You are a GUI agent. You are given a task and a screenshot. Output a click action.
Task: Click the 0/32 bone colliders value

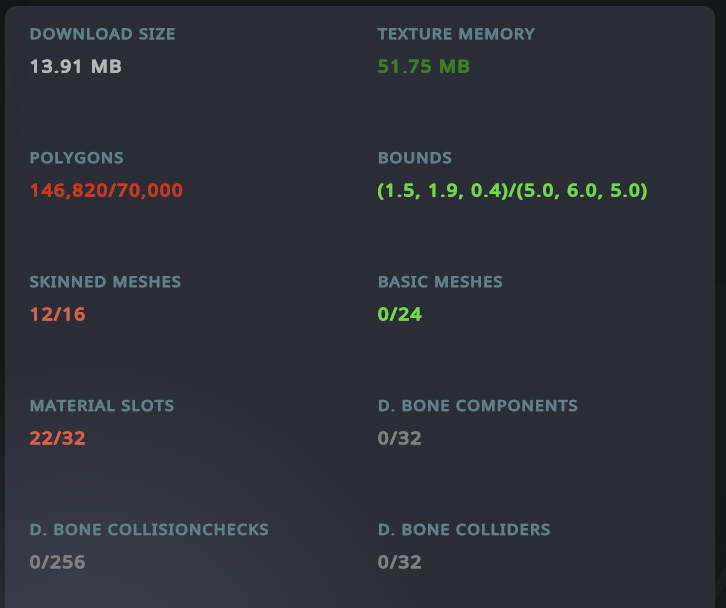pyautogui.click(x=399, y=563)
